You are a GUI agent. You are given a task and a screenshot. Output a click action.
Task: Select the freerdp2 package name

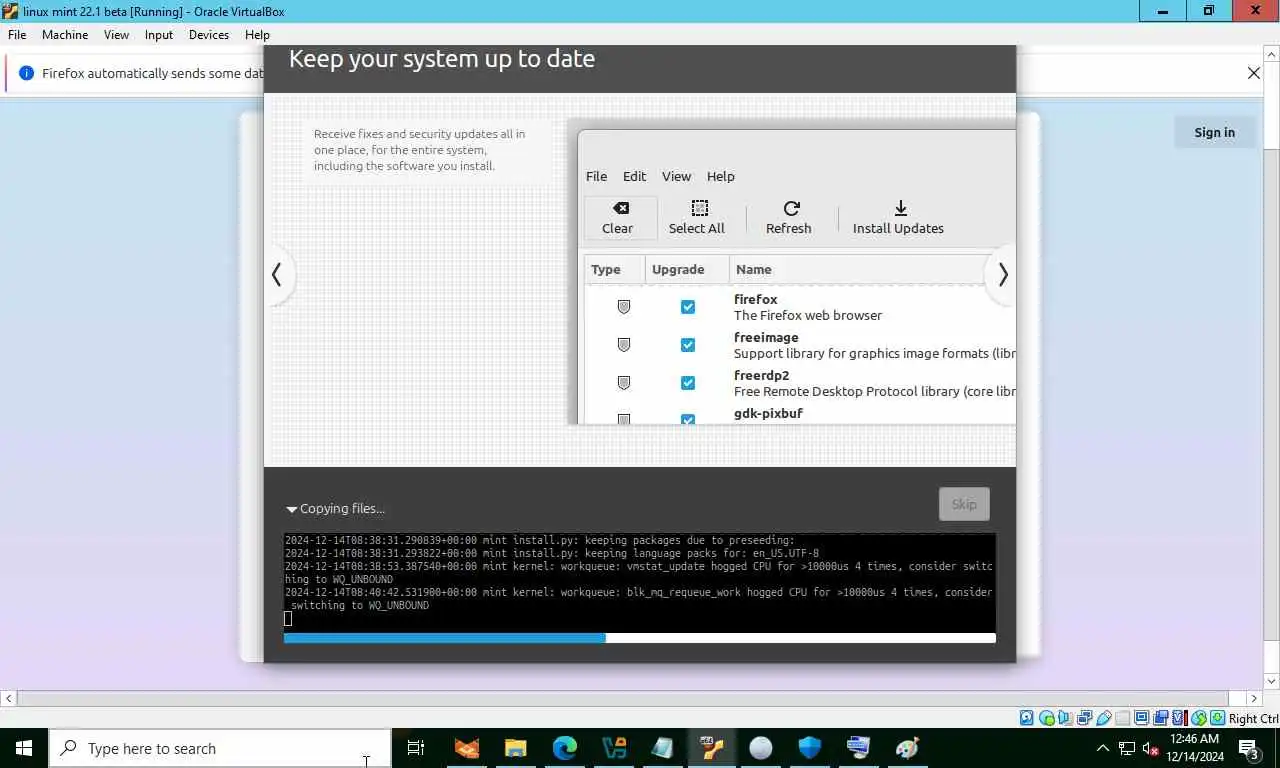coord(761,375)
